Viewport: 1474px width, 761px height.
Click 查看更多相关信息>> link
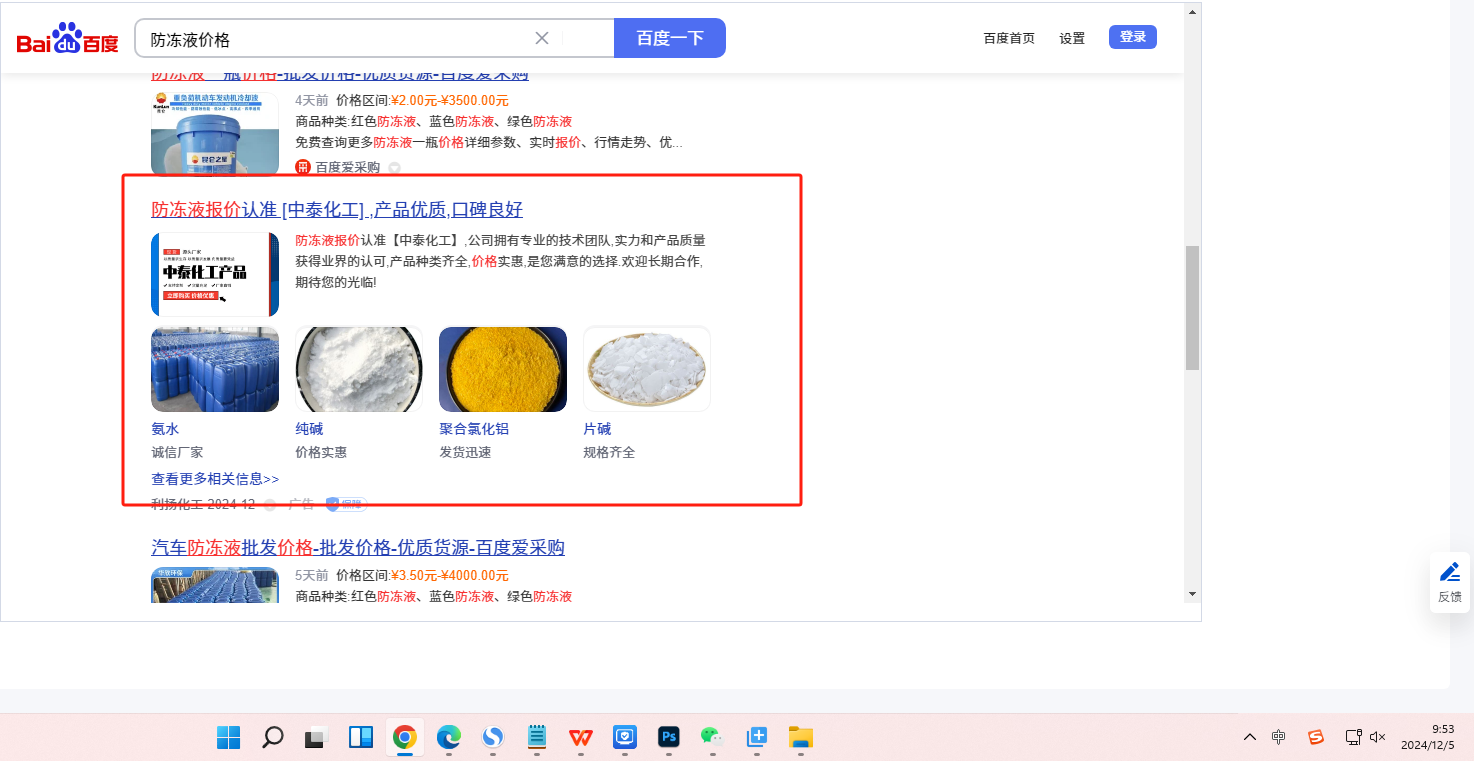click(215, 479)
